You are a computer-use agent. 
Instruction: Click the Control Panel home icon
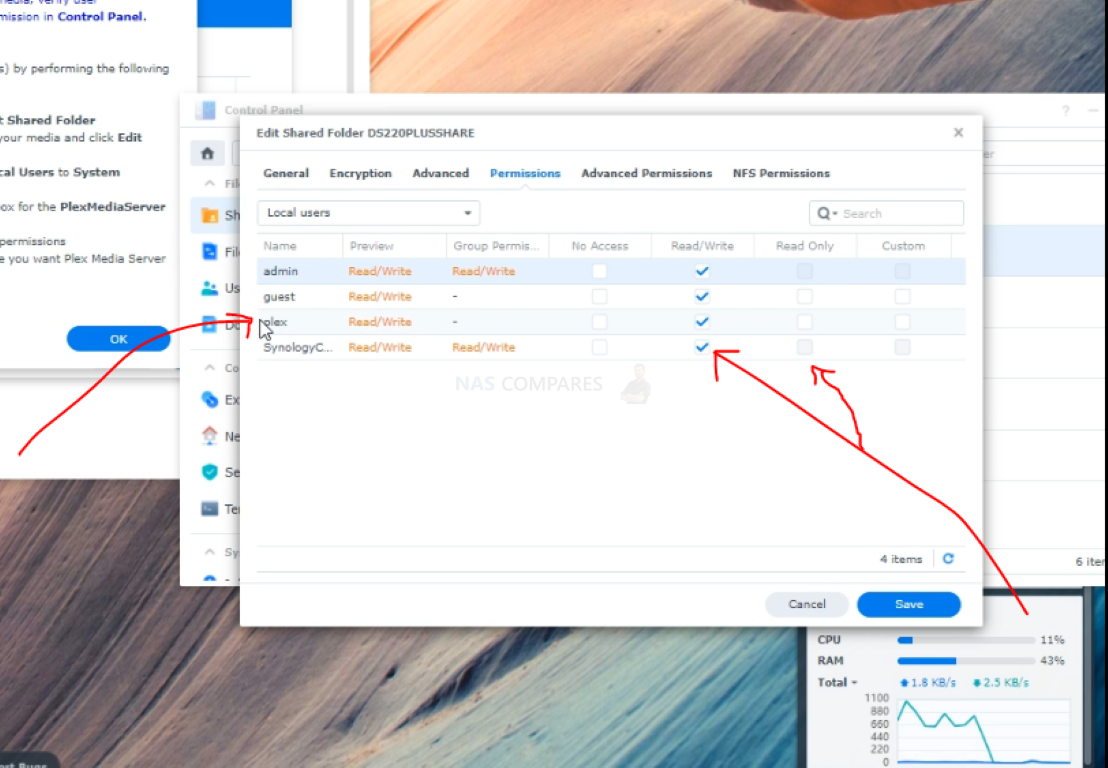[x=207, y=153]
